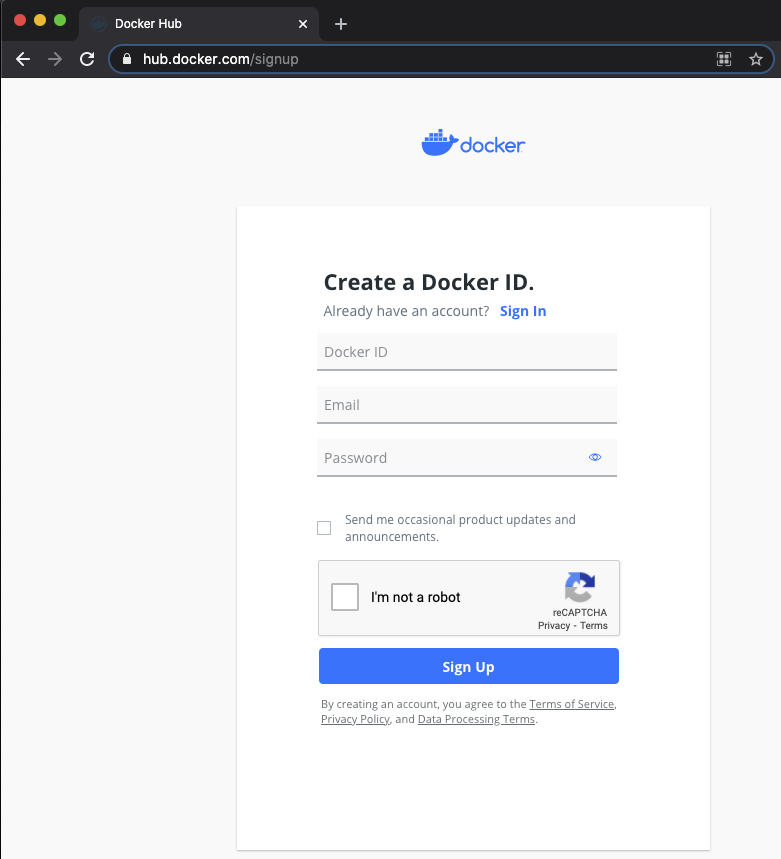Open the Terms of Service link
Image resolution: width=781 pixels, height=859 pixels.
pyautogui.click(x=571, y=704)
